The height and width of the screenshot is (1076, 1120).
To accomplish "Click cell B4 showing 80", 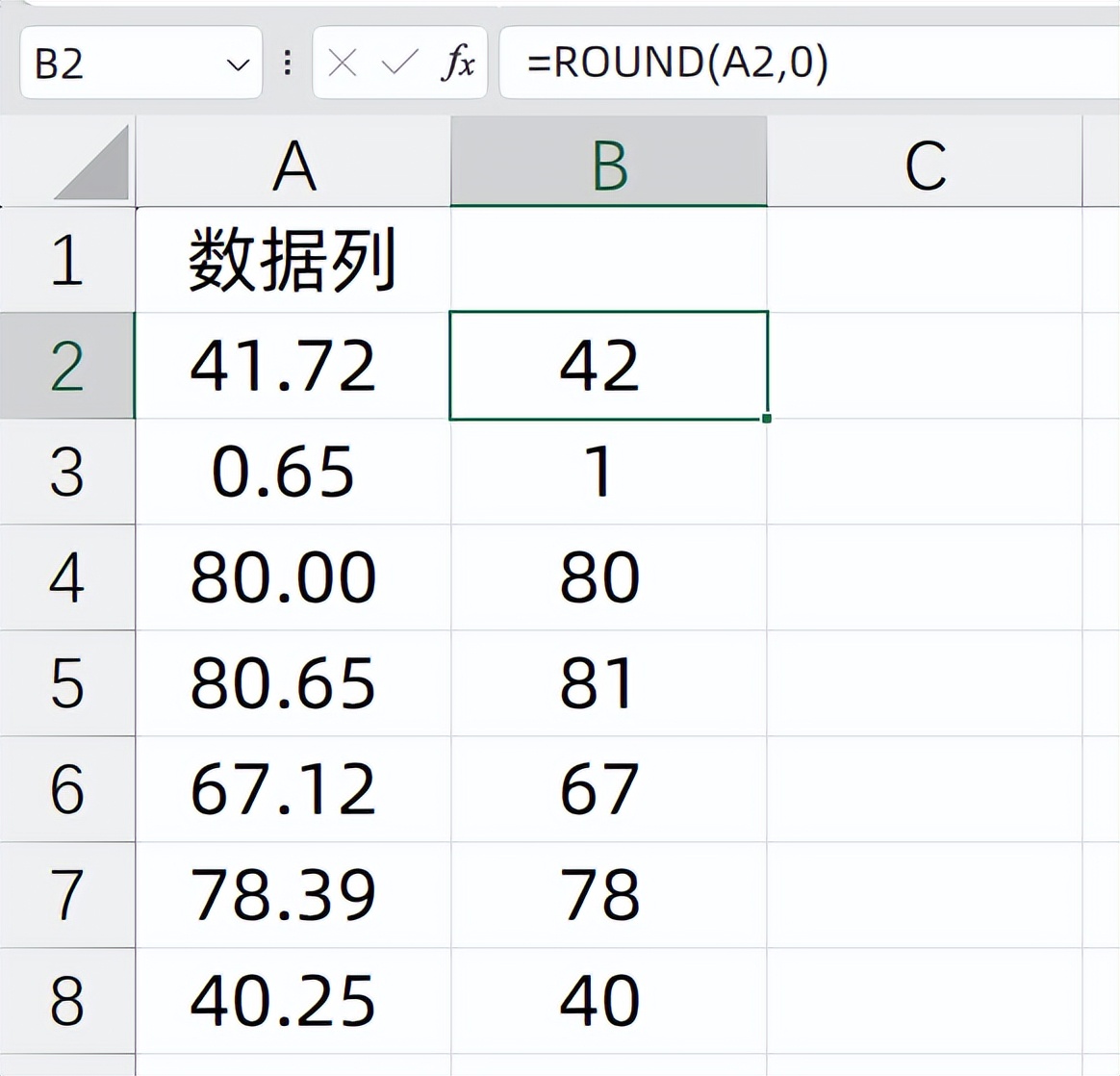I will pos(609,577).
